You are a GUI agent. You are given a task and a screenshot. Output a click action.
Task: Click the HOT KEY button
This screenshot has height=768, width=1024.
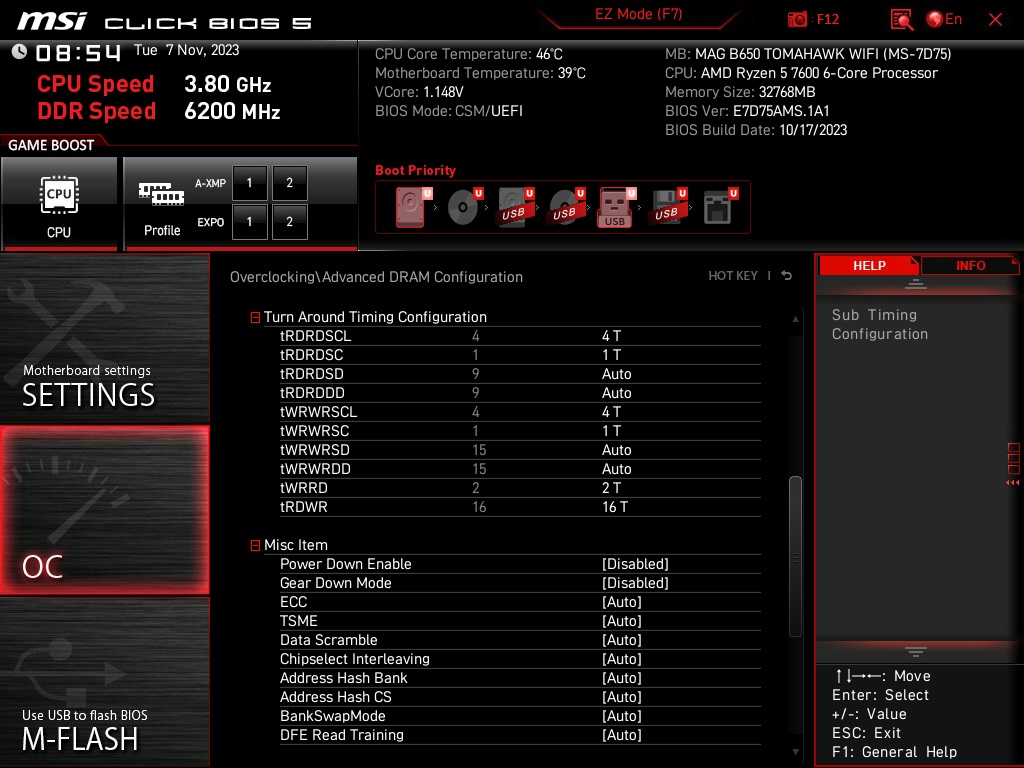pos(733,276)
